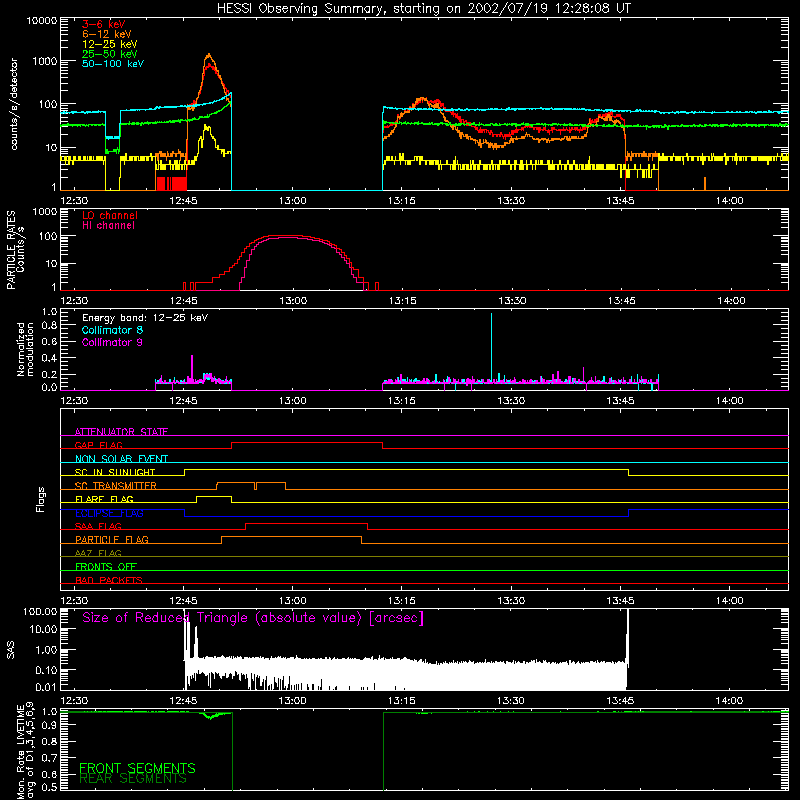Click the SAS axis label
This screenshot has height=800, width=800.
[11, 650]
